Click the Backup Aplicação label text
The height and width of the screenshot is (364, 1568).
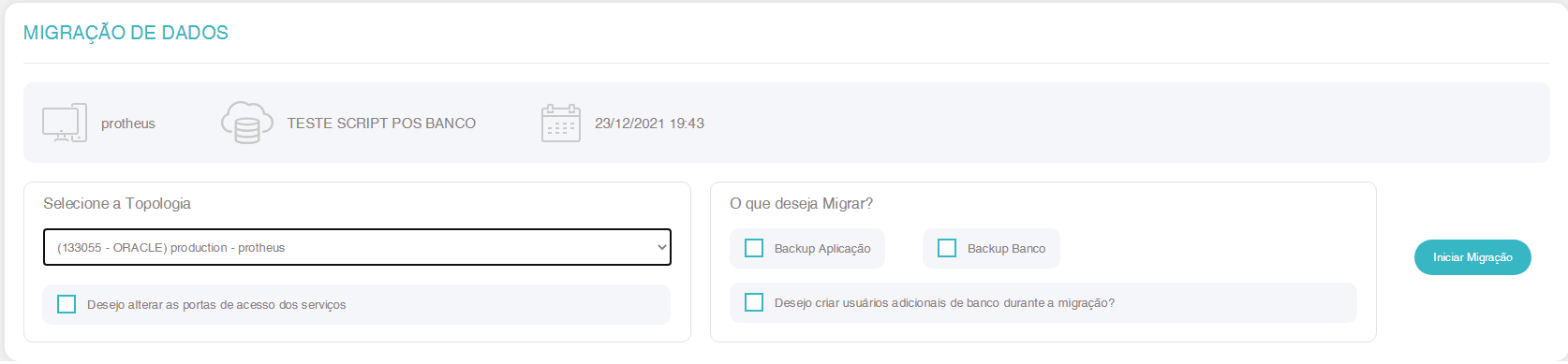822,249
